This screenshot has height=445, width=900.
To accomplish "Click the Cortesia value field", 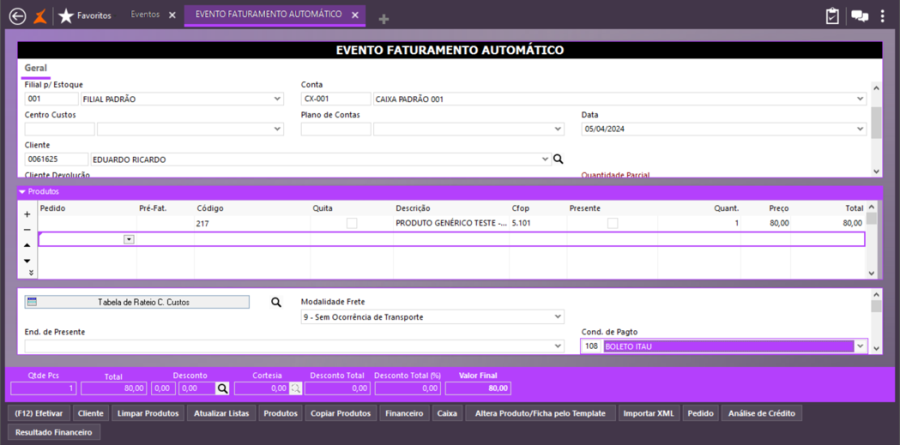I will [x=262, y=389].
